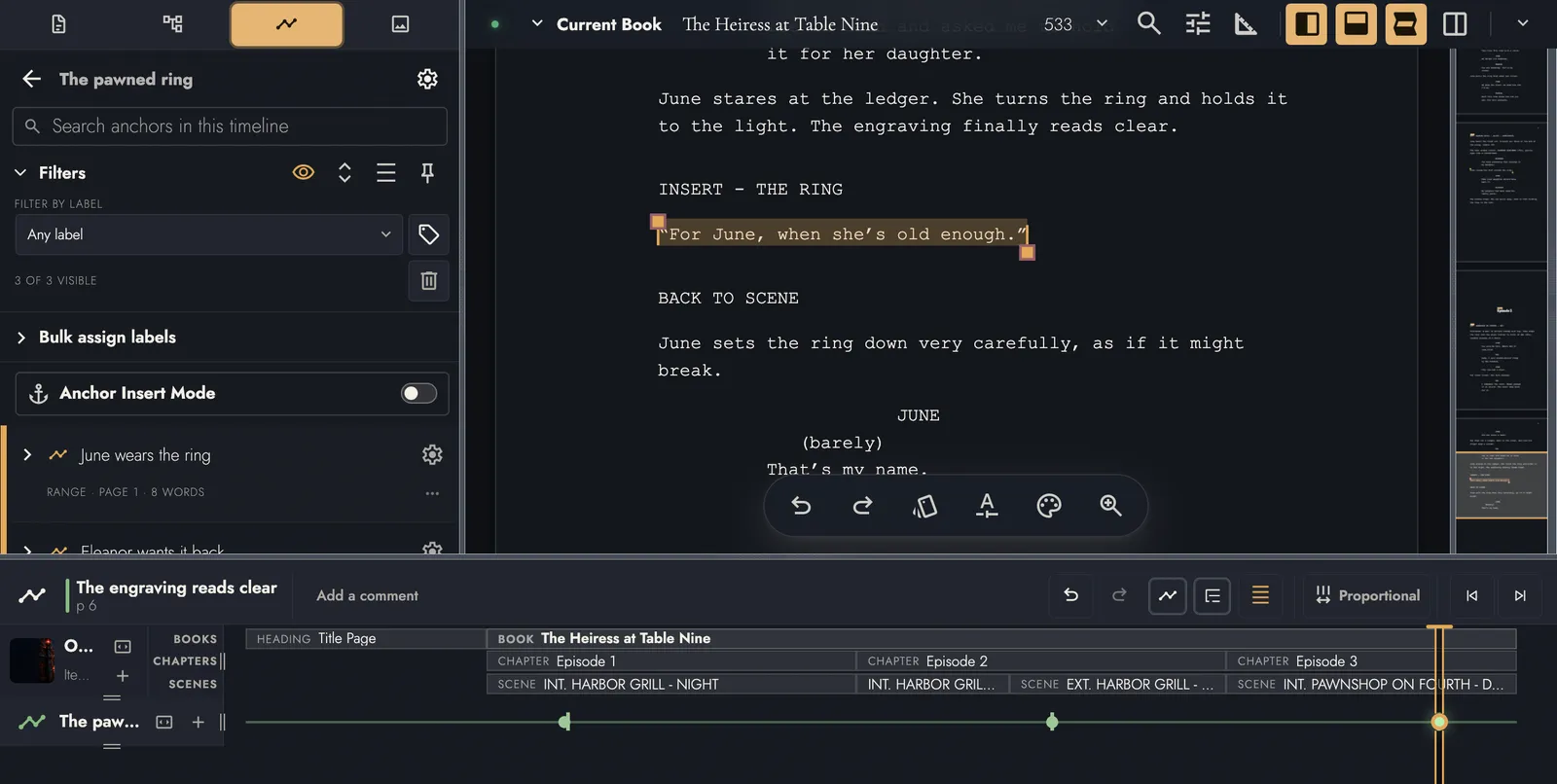This screenshot has width=1557, height=784.
Task: Click the ruler measure tool icon
Action: point(1246,23)
